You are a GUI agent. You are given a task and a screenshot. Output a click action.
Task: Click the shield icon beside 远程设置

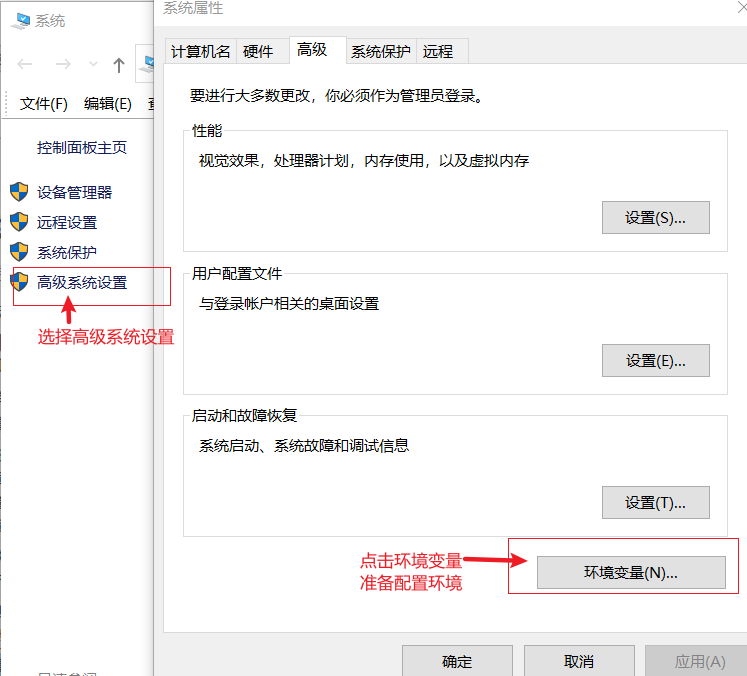coord(19,222)
